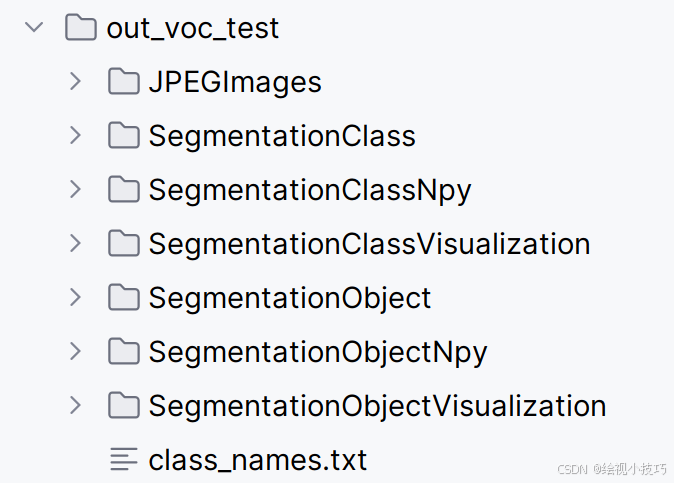The image size is (674, 483).
Task: Select the SegmentationClassVisualization folder name
Action: click(369, 244)
